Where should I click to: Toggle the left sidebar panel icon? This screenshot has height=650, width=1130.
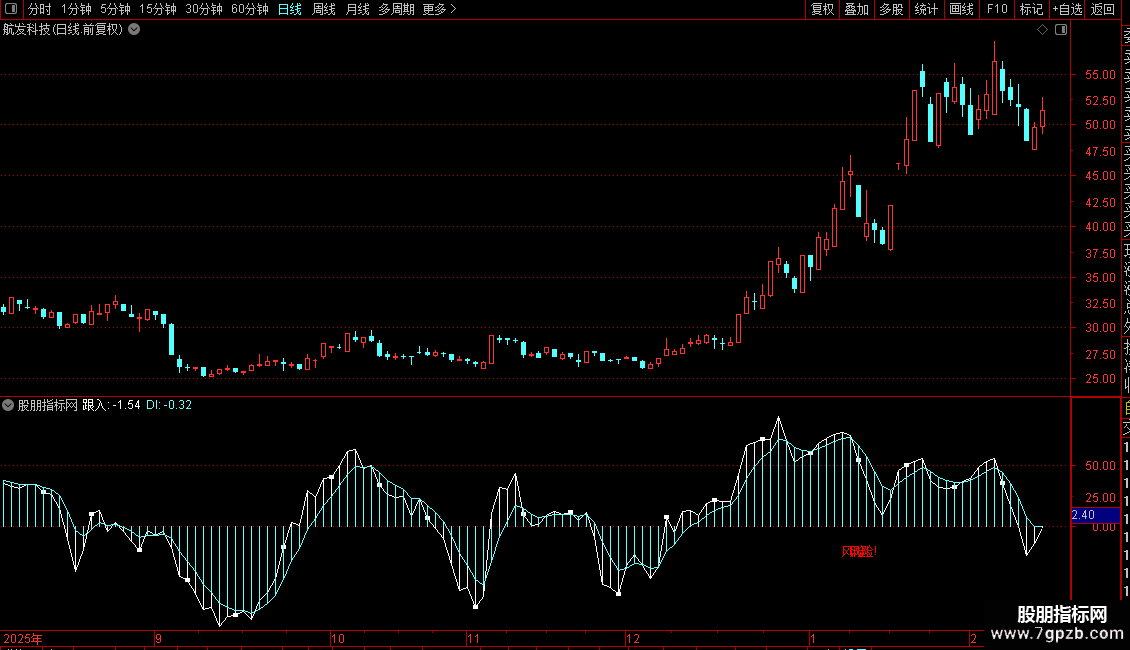point(11,9)
